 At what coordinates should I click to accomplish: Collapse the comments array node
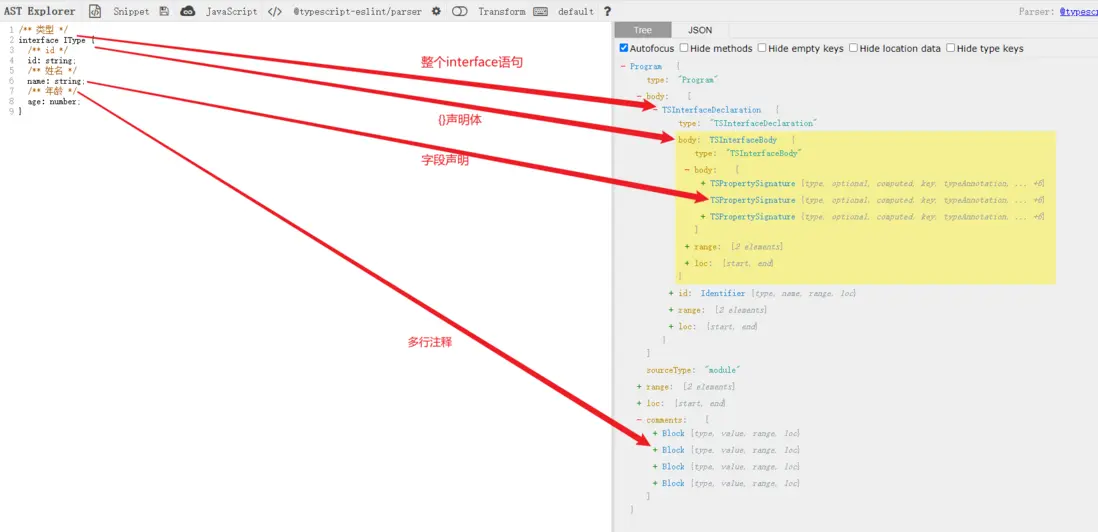[x=639, y=420]
